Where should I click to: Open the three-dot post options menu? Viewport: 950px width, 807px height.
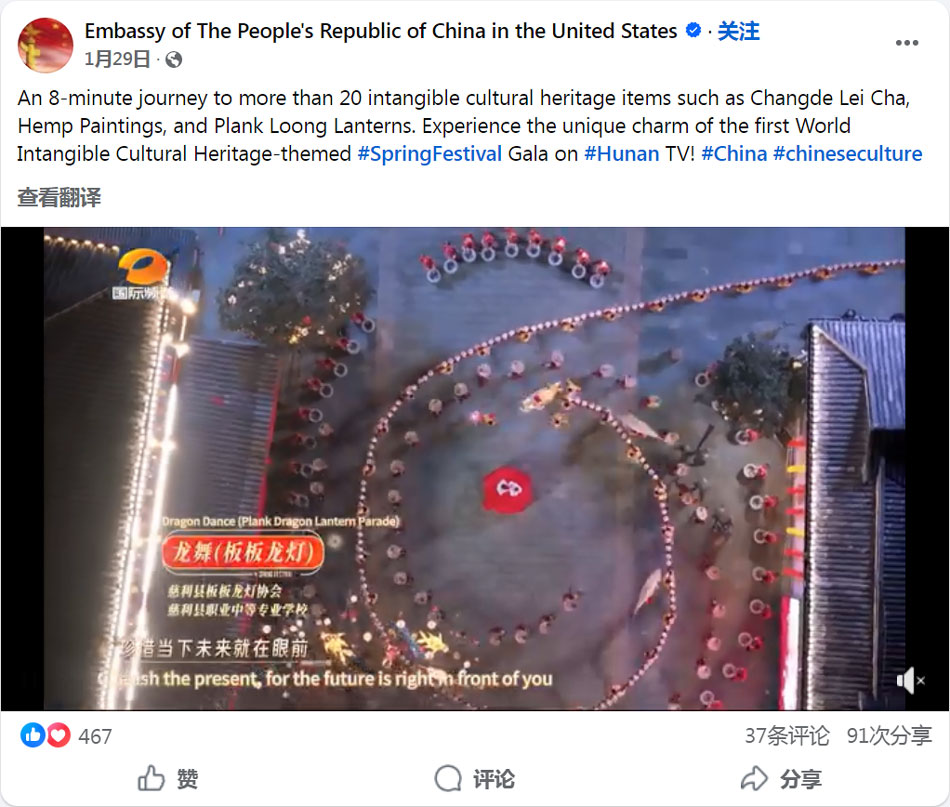tap(906, 43)
